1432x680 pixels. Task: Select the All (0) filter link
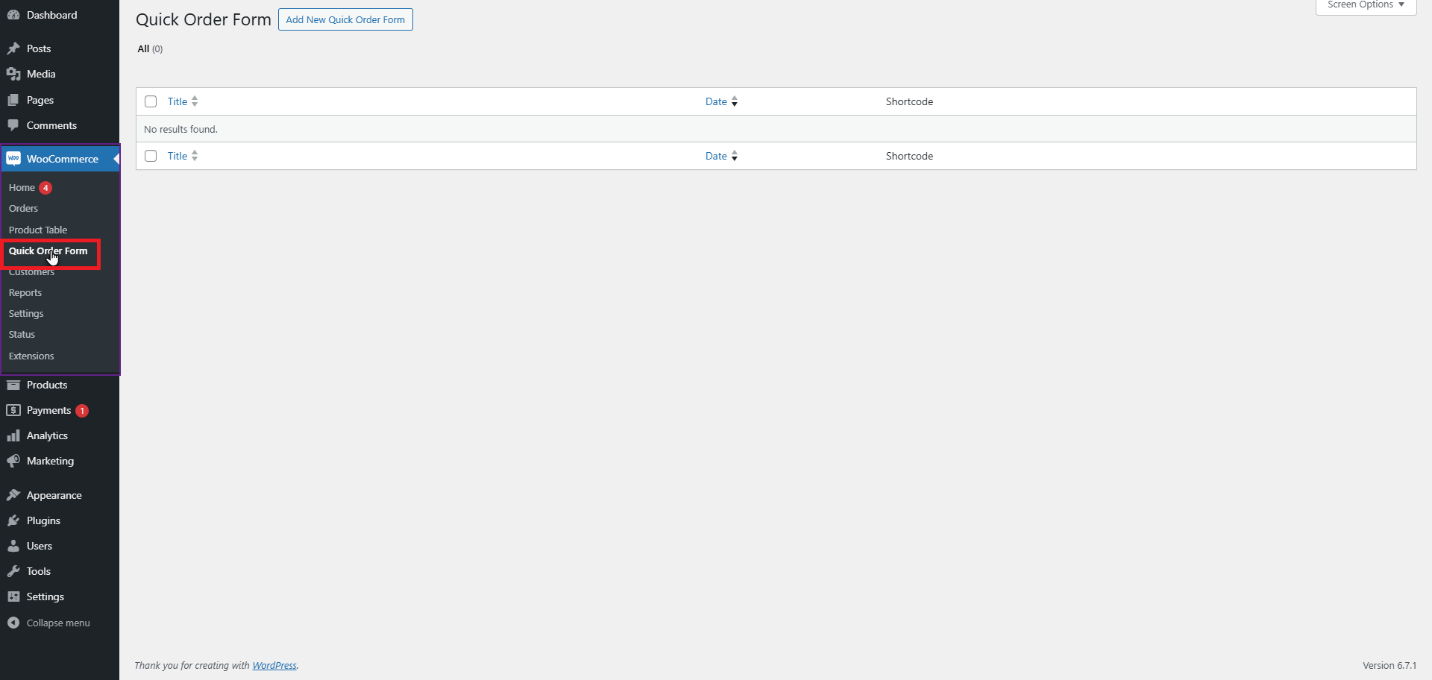point(150,49)
